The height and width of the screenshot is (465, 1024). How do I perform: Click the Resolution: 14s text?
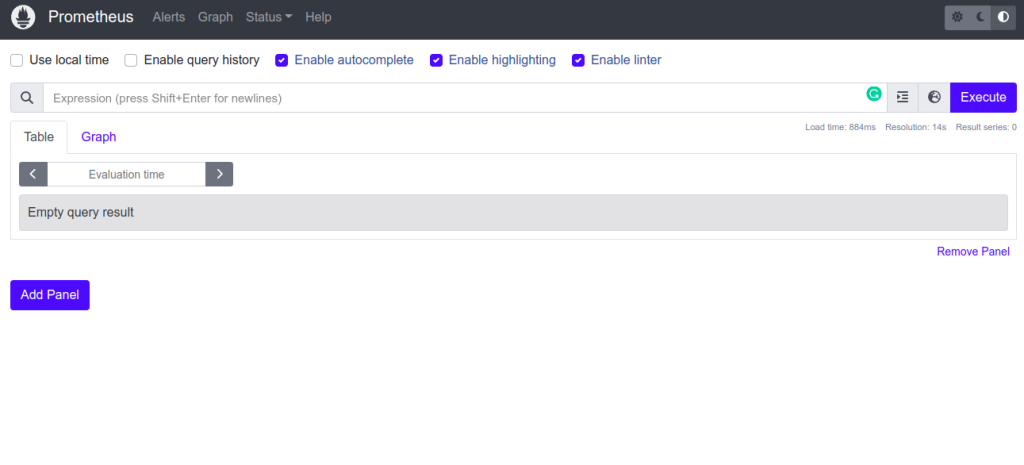click(x=916, y=127)
